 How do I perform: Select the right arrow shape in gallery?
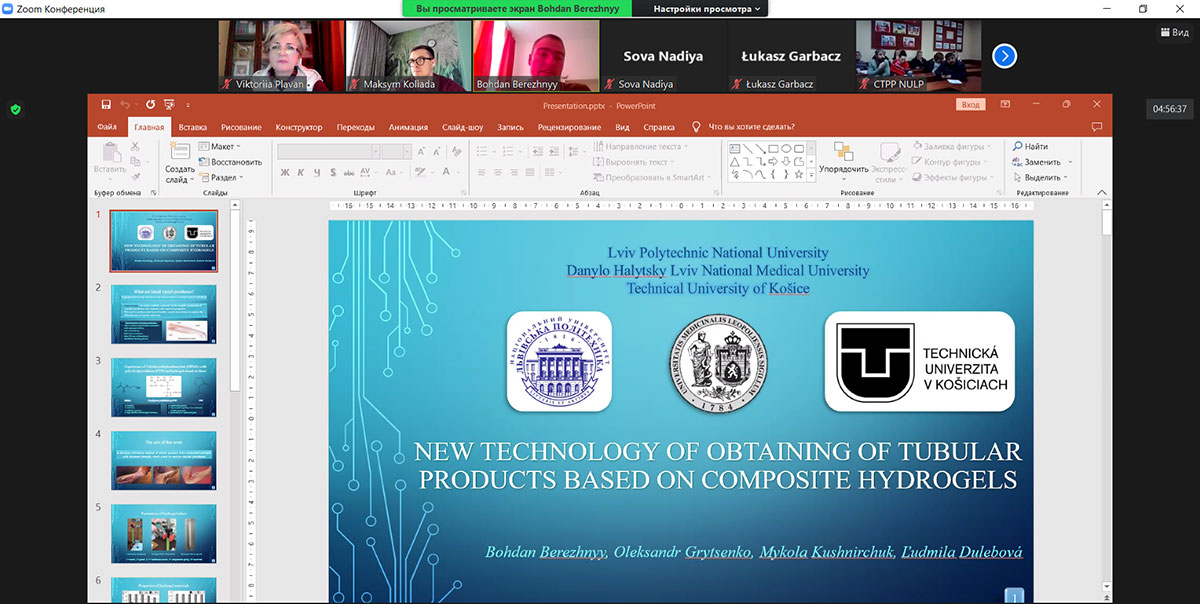tap(773, 161)
